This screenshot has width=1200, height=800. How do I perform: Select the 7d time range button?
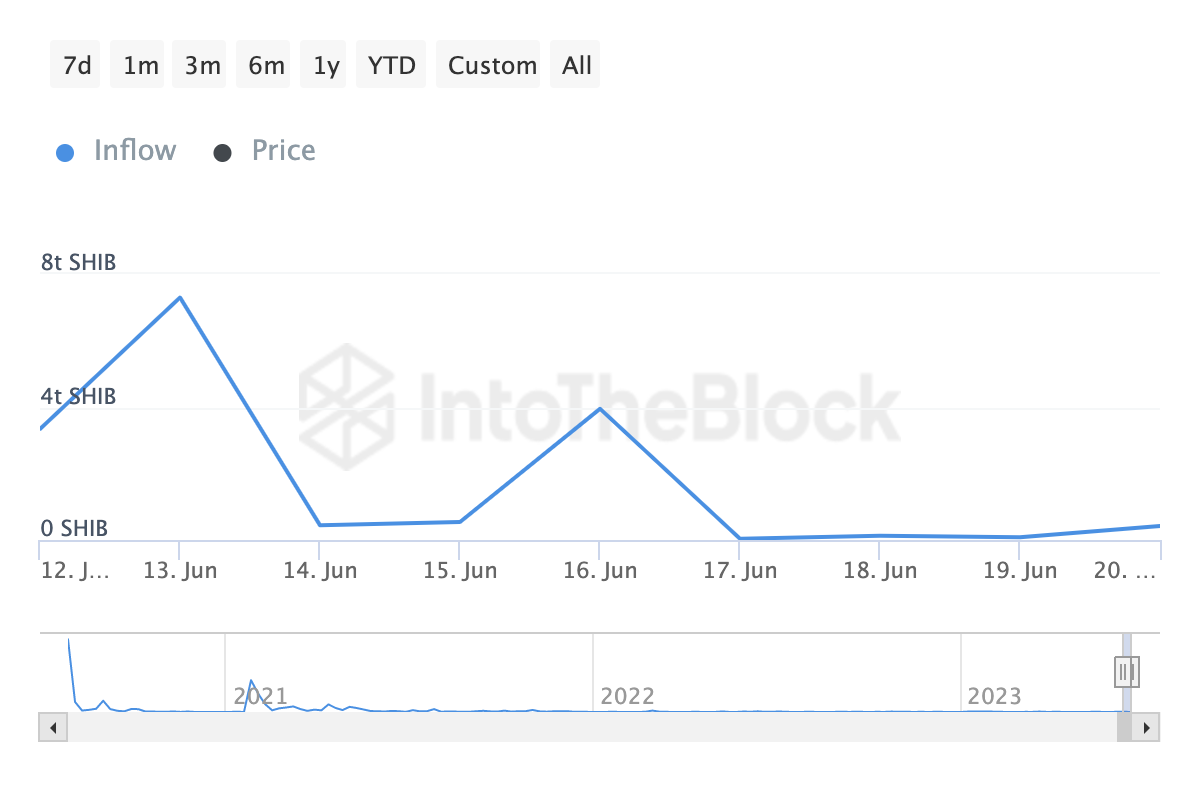click(76, 66)
